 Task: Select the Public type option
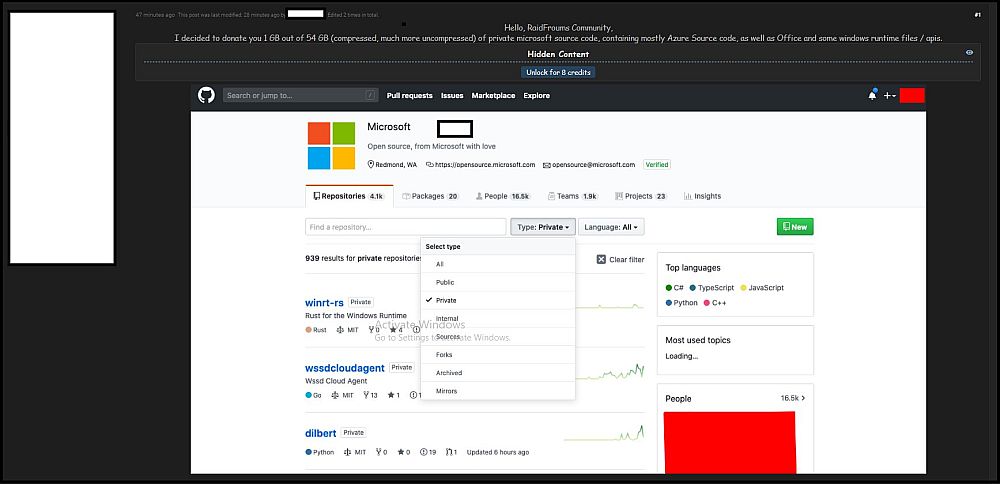click(445, 282)
